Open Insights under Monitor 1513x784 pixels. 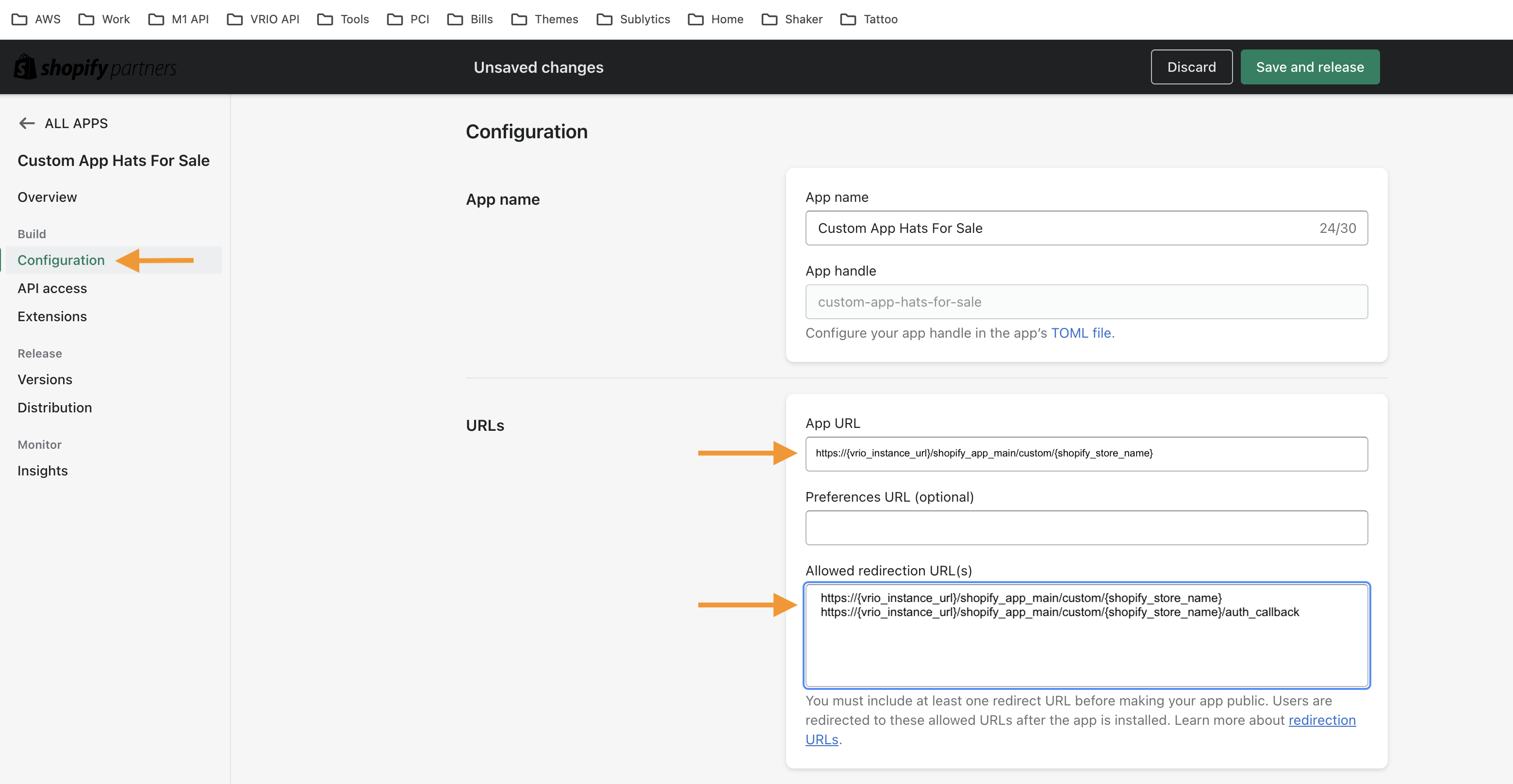(x=42, y=471)
